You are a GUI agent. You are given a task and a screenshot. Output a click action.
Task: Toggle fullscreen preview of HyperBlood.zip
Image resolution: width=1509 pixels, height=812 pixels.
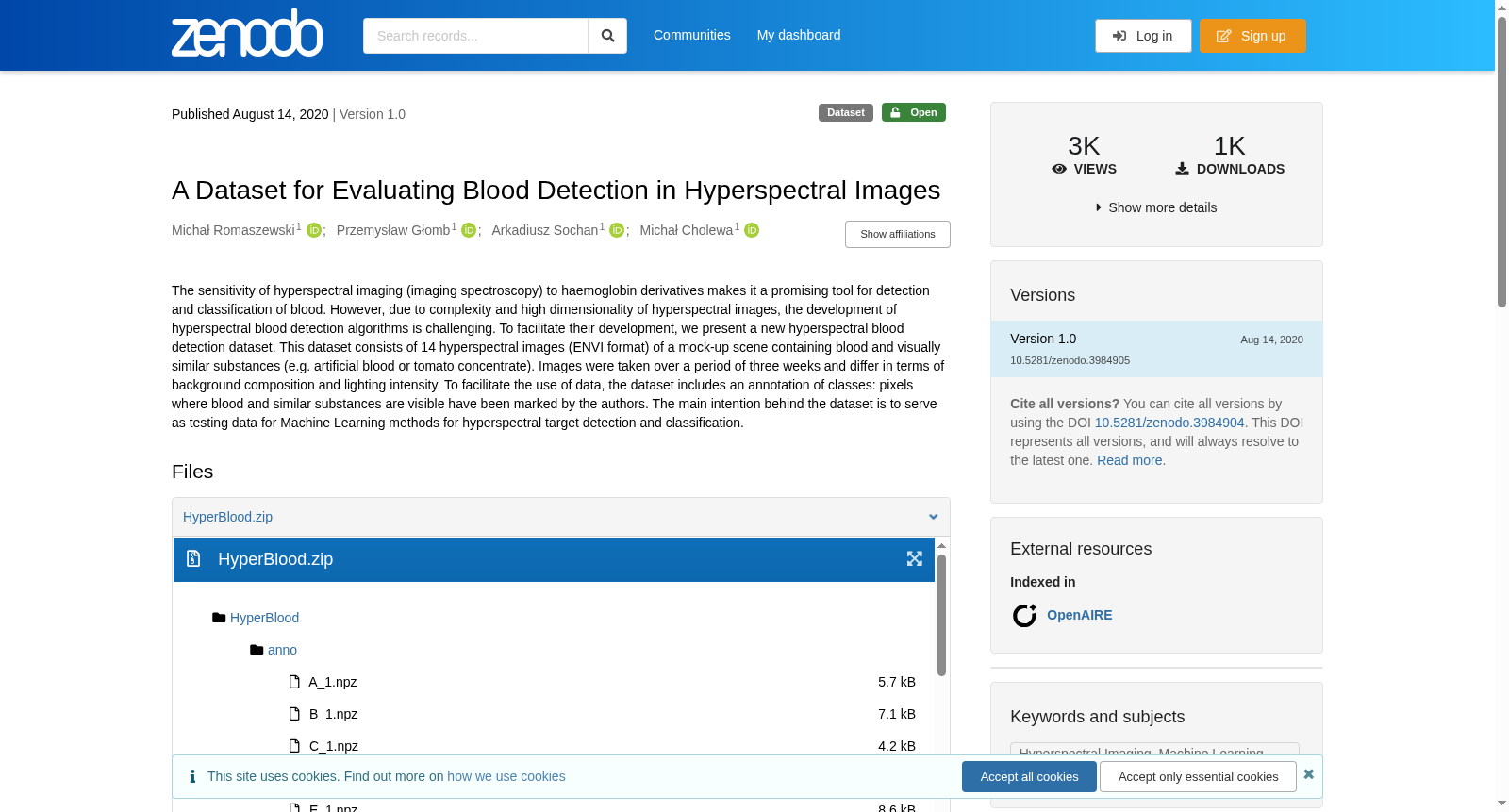pos(914,559)
